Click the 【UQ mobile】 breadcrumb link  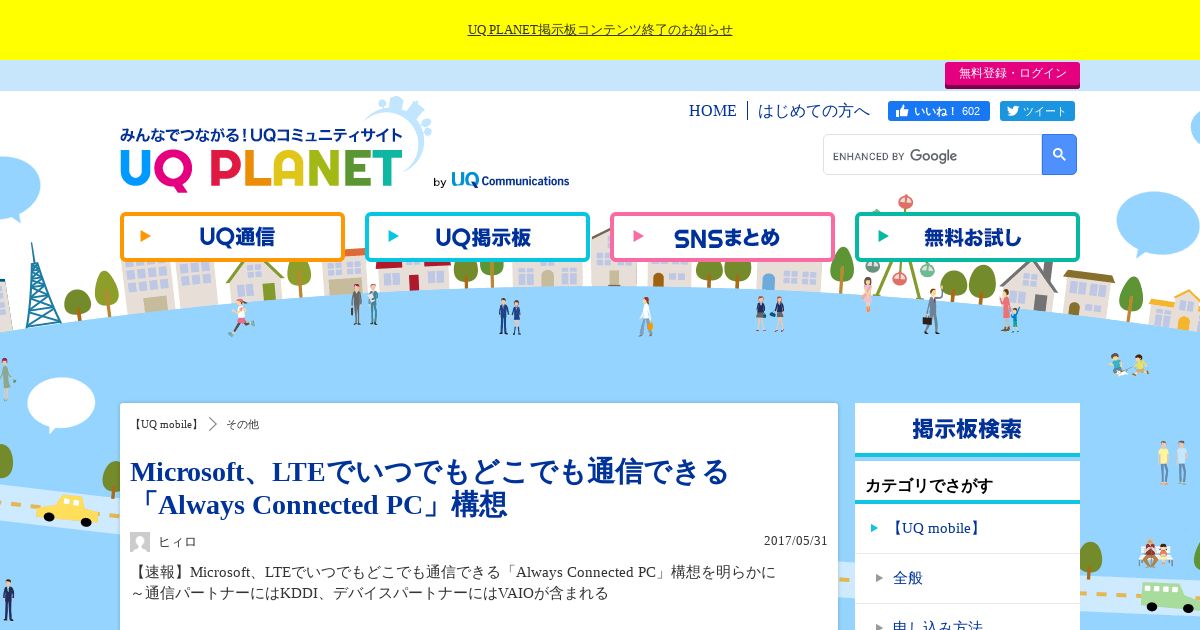(x=166, y=424)
